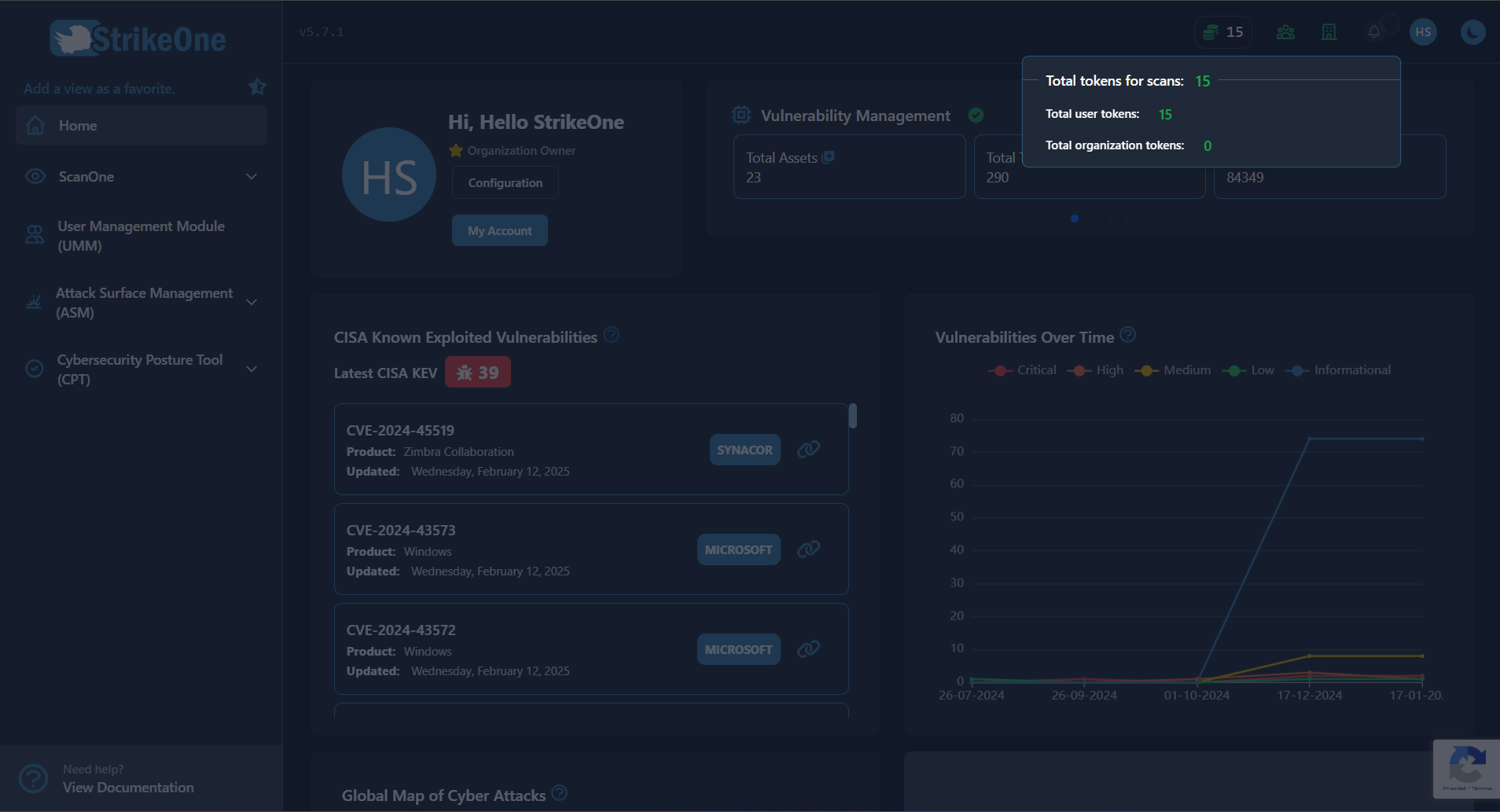
Task: Toggle dark mode with the moon icon
Action: pos(1472,31)
